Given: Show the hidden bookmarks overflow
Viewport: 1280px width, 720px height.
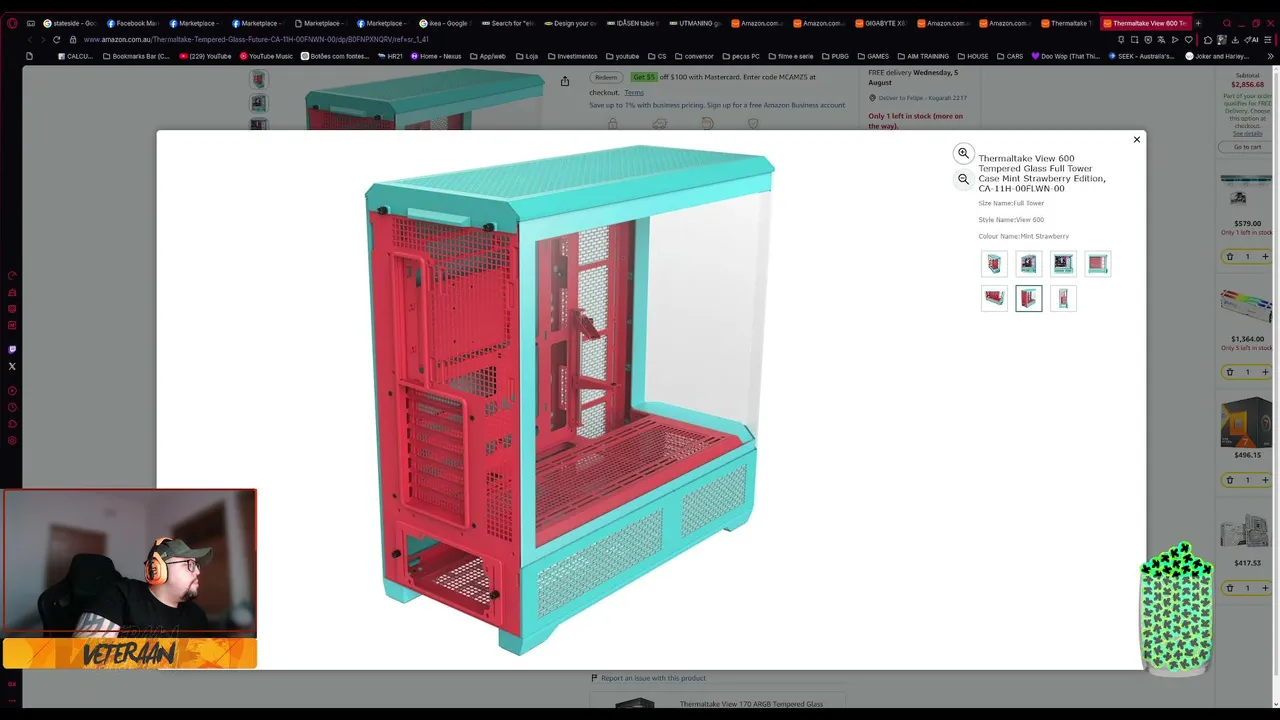Looking at the screenshot, I should pyautogui.click(x=1271, y=56).
